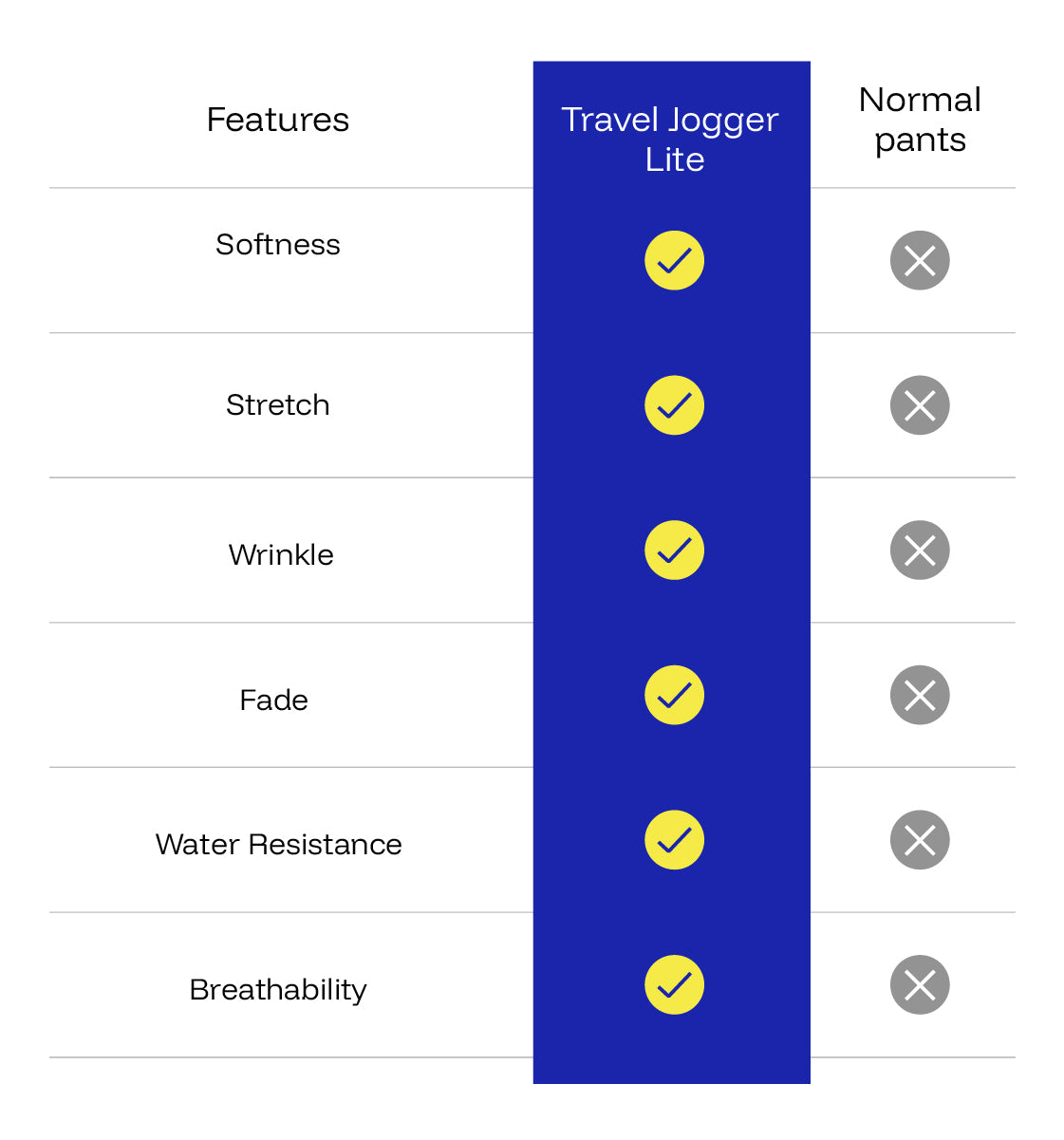Click the Features column heading
Screen dimensions: 1064x1140
tap(278, 120)
